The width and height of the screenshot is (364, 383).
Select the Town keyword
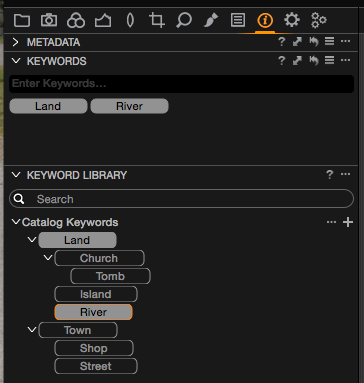click(x=78, y=330)
